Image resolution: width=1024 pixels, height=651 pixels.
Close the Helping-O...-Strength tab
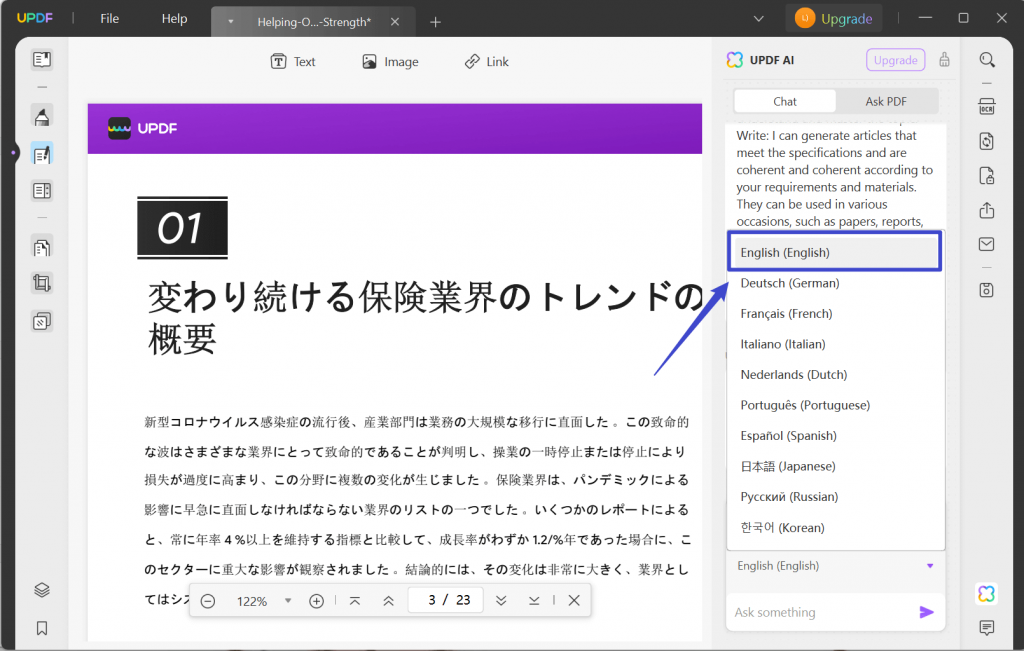[395, 22]
